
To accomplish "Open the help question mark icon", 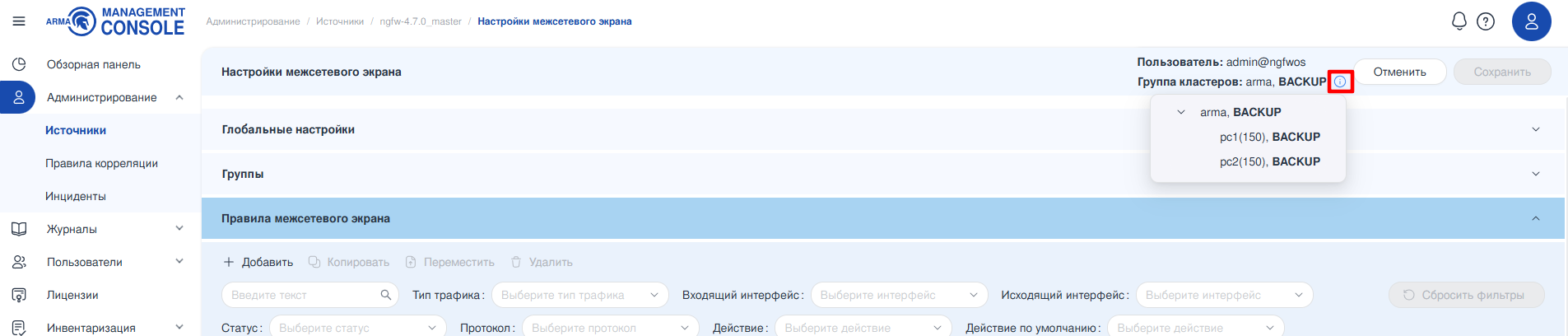I will click(x=1486, y=21).
